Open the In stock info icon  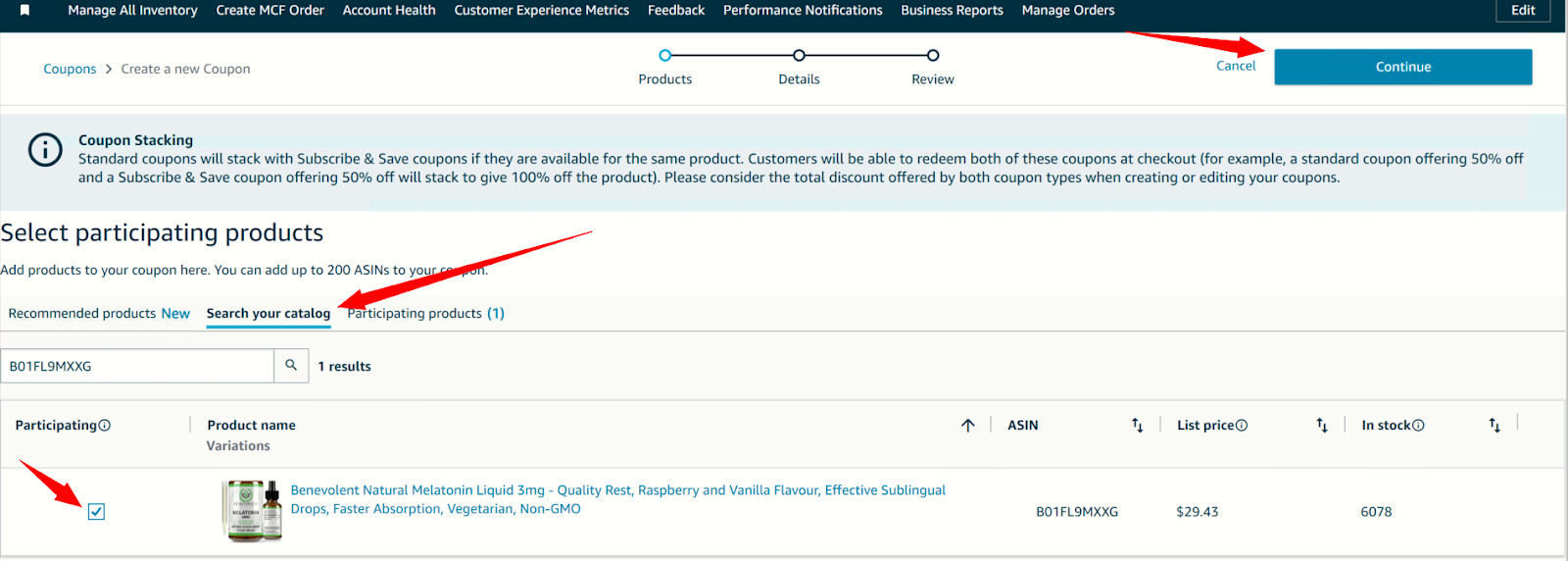pos(1418,426)
